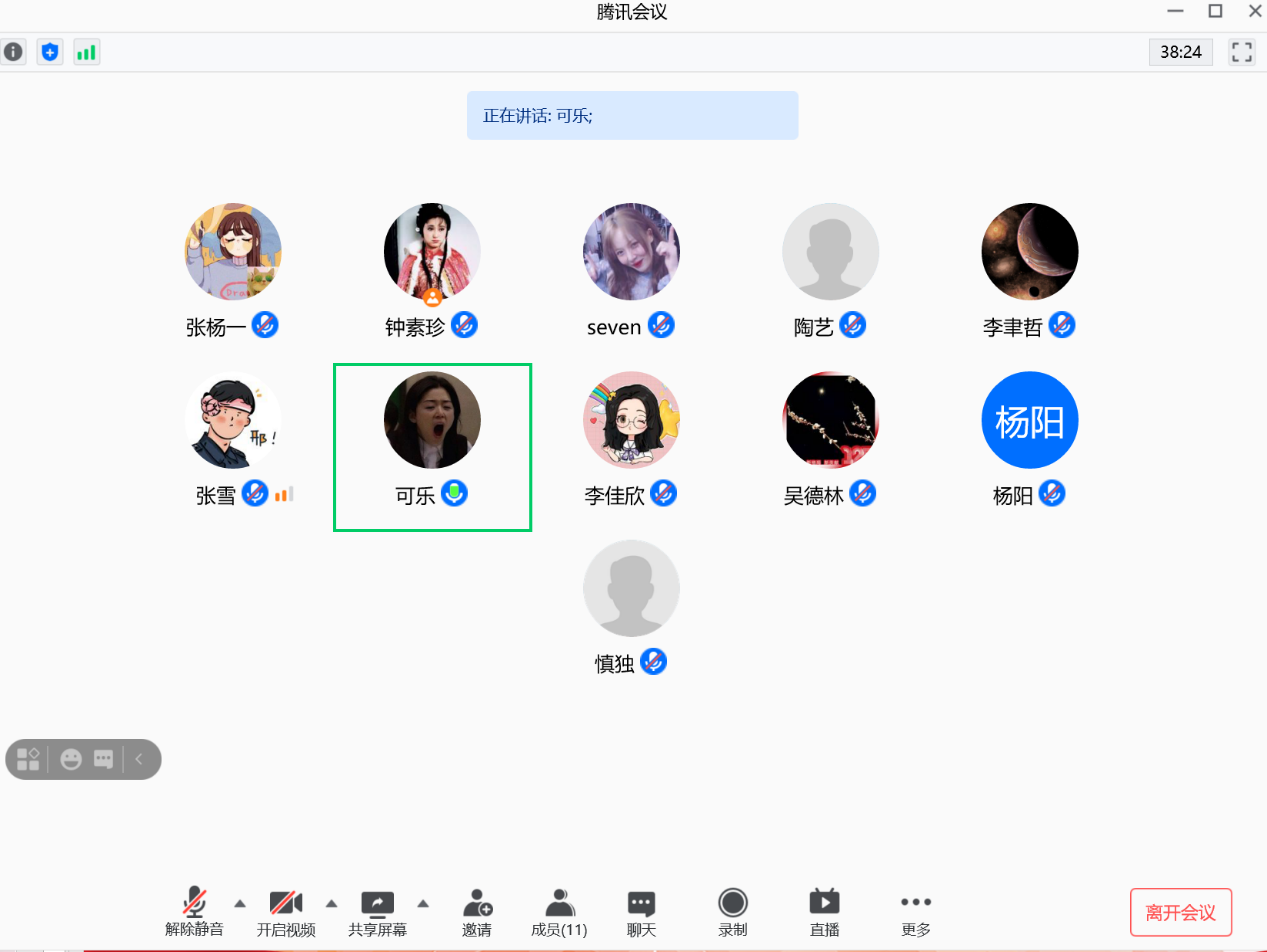Open the meeting info icon
The height and width of the screenshot is (952, 1267).
(13, 52)
